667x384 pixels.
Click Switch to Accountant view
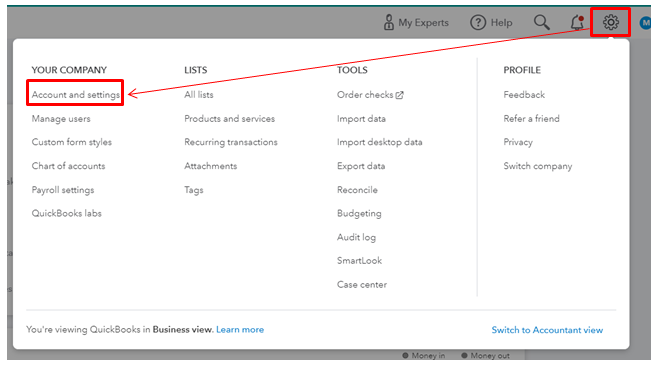547,330
